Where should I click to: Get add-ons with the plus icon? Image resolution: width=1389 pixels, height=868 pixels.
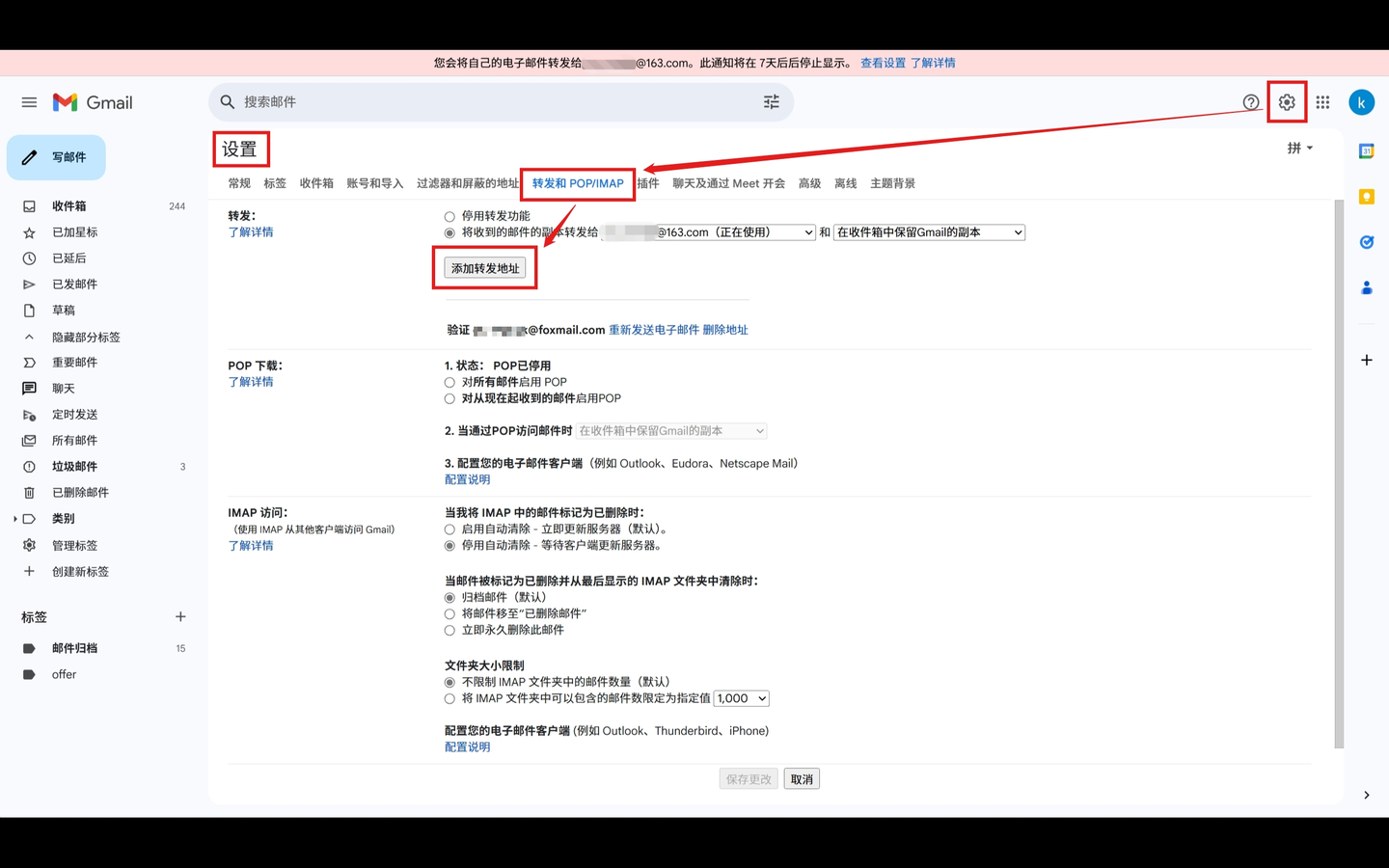tap(1366, 360)
